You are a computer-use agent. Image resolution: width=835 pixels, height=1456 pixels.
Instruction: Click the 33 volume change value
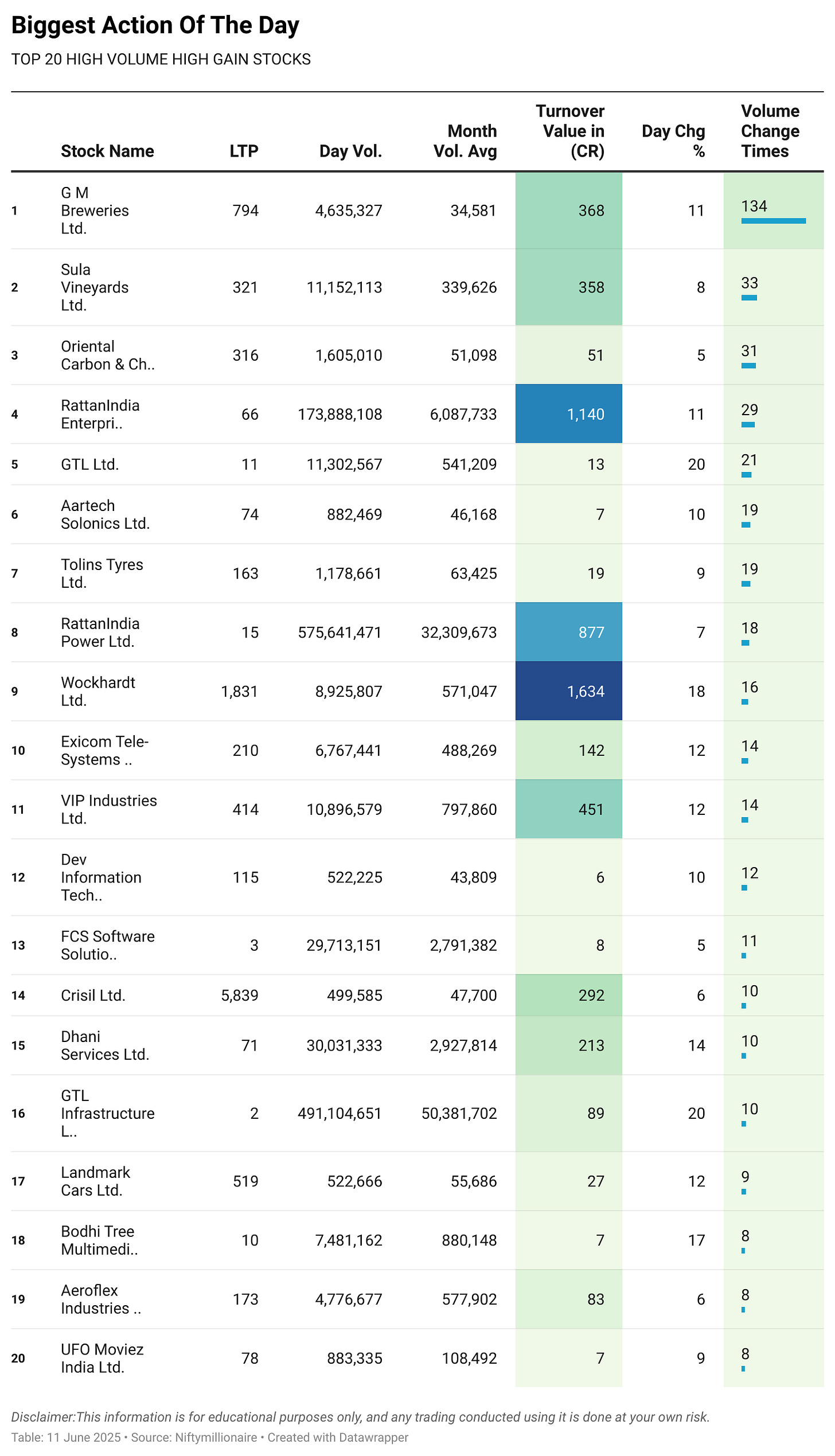pos(750,283)
